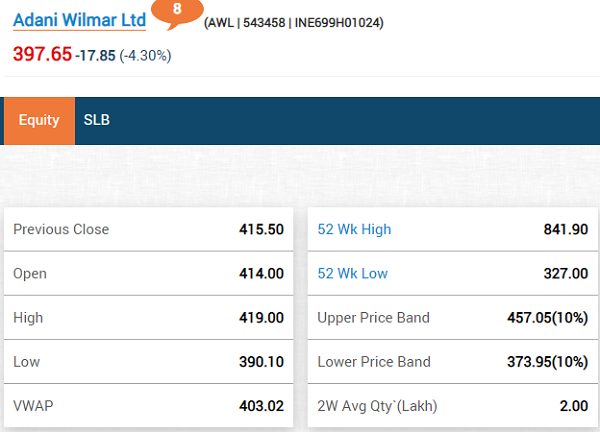The height and width of the screenshot is (432, 600).
Task: Click the Open price value 414.00
Action: 261,273
